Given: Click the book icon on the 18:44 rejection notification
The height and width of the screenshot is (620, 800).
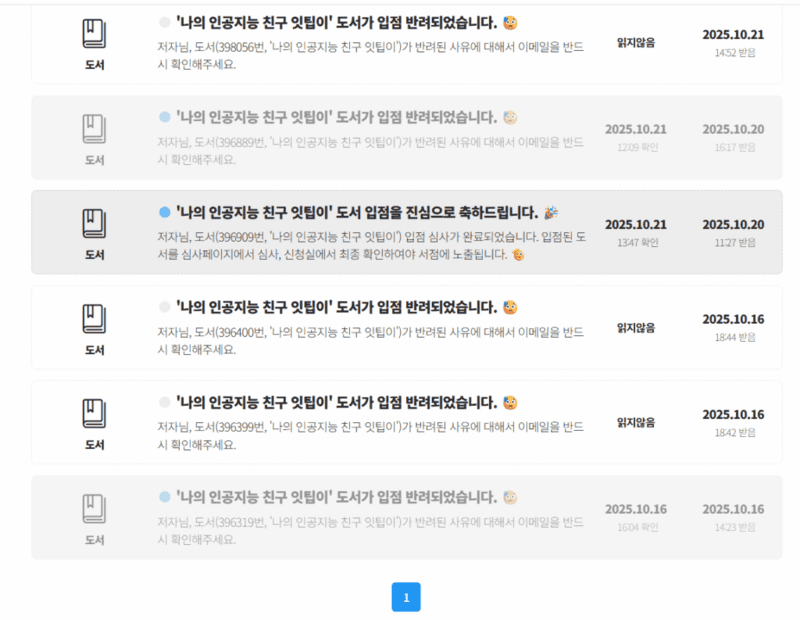Looking at the screenshot, I should click(x=94, y=318).
